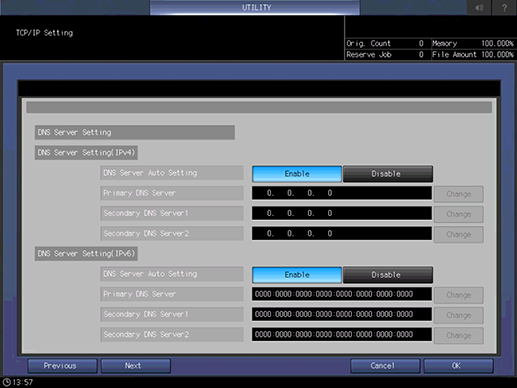The height and width of the screenshot is (388, 517).
Task: Select the IPv4 Secondary DNS Server2 address field
Action: point(342,233)
